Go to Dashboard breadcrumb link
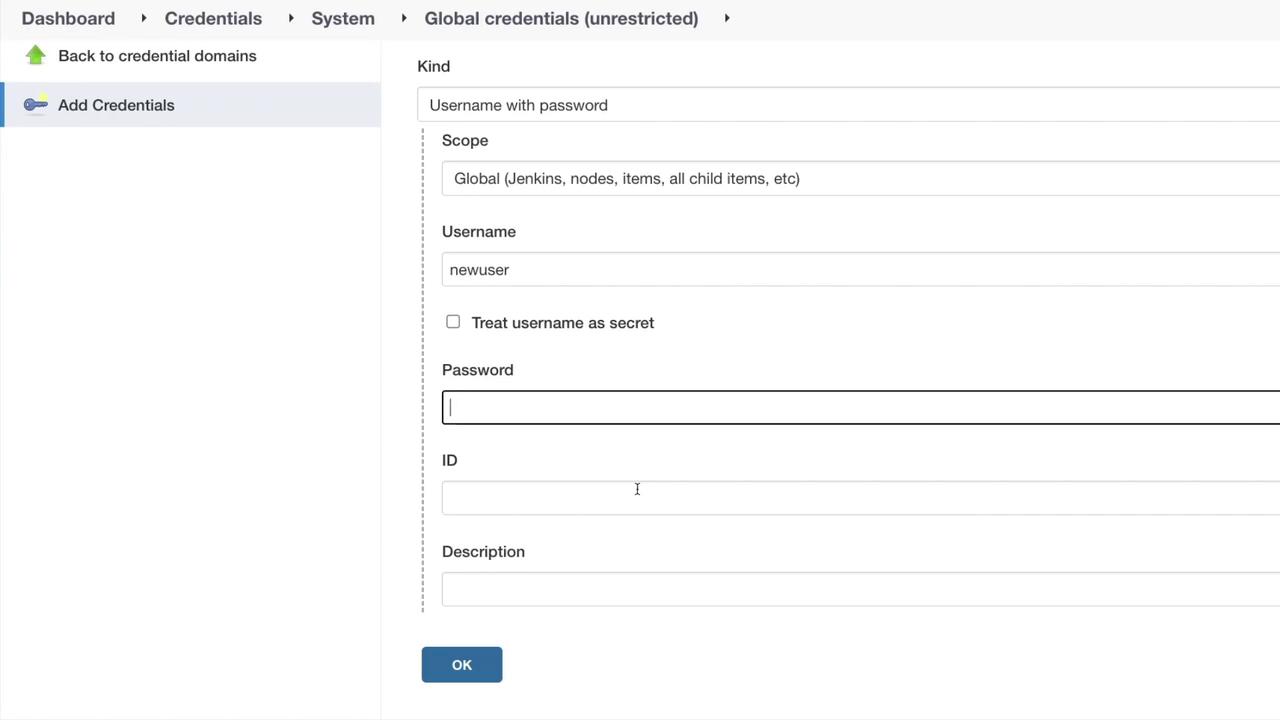Screen dimensions: 1280x720 click(68, 18)
